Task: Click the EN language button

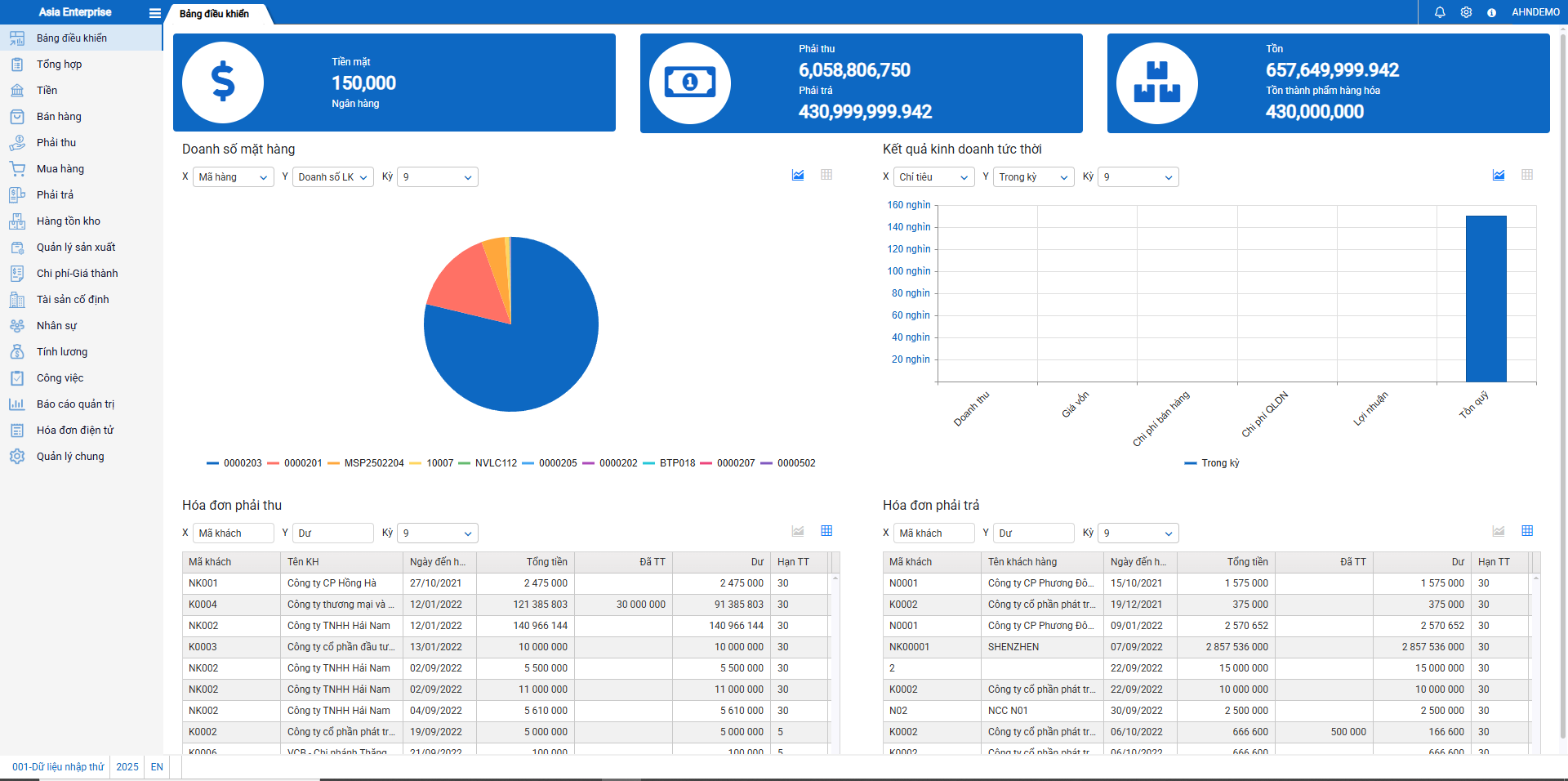Action: (x=157, y=767)
